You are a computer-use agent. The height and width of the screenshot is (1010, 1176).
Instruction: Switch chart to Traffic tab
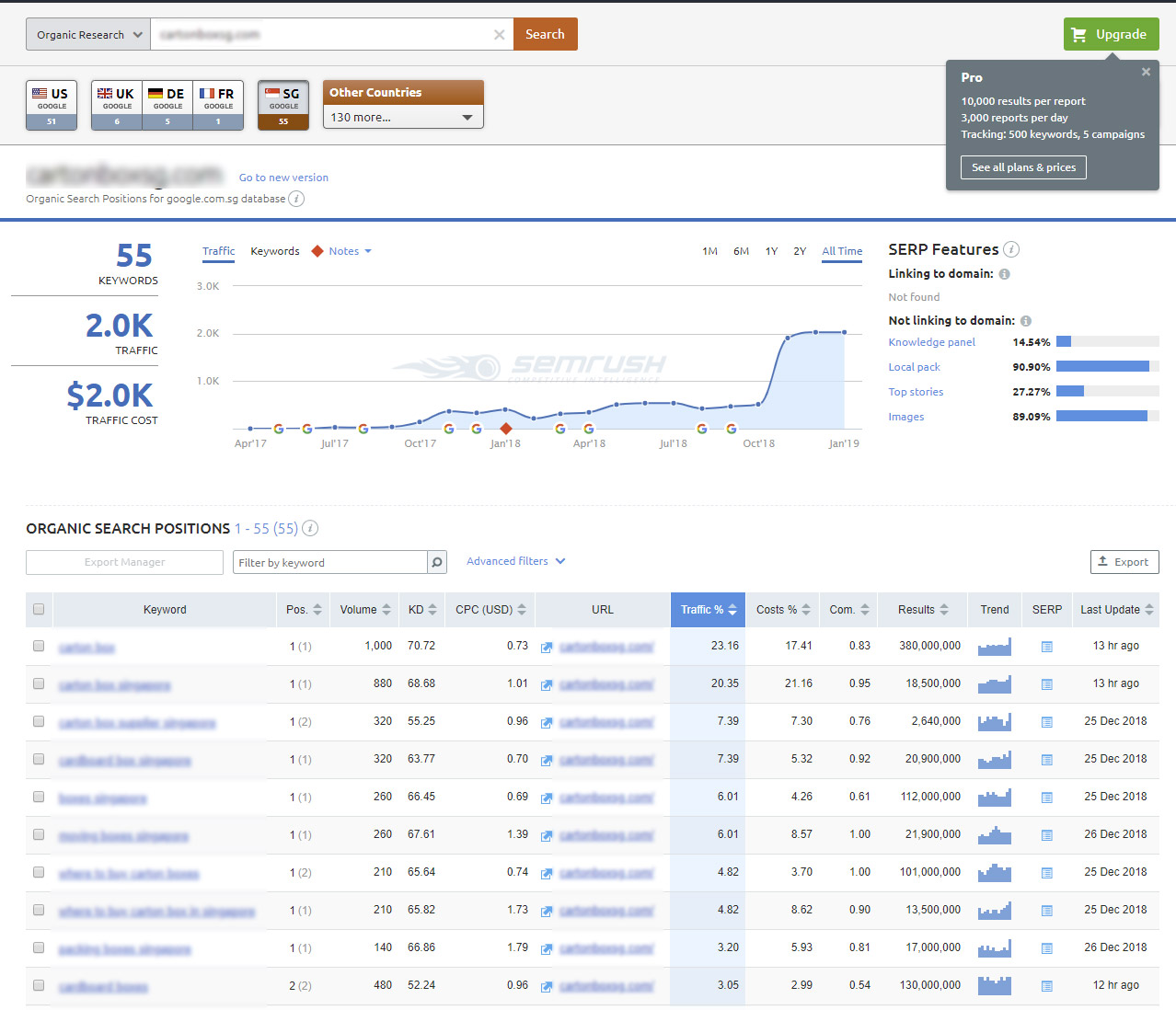(219, 251)
